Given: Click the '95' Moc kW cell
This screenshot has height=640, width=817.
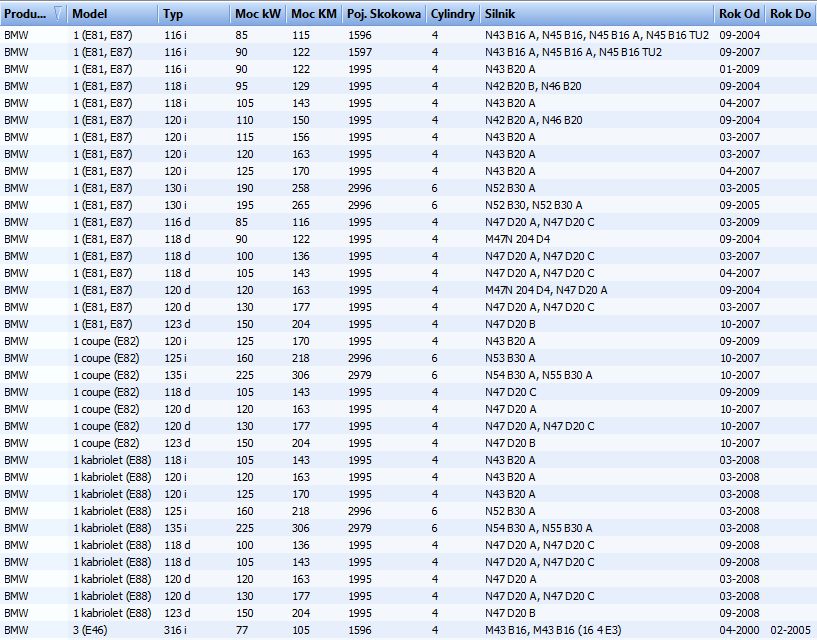Looking at the screenshot, I should pyautogui.click(x=241, y=86).
